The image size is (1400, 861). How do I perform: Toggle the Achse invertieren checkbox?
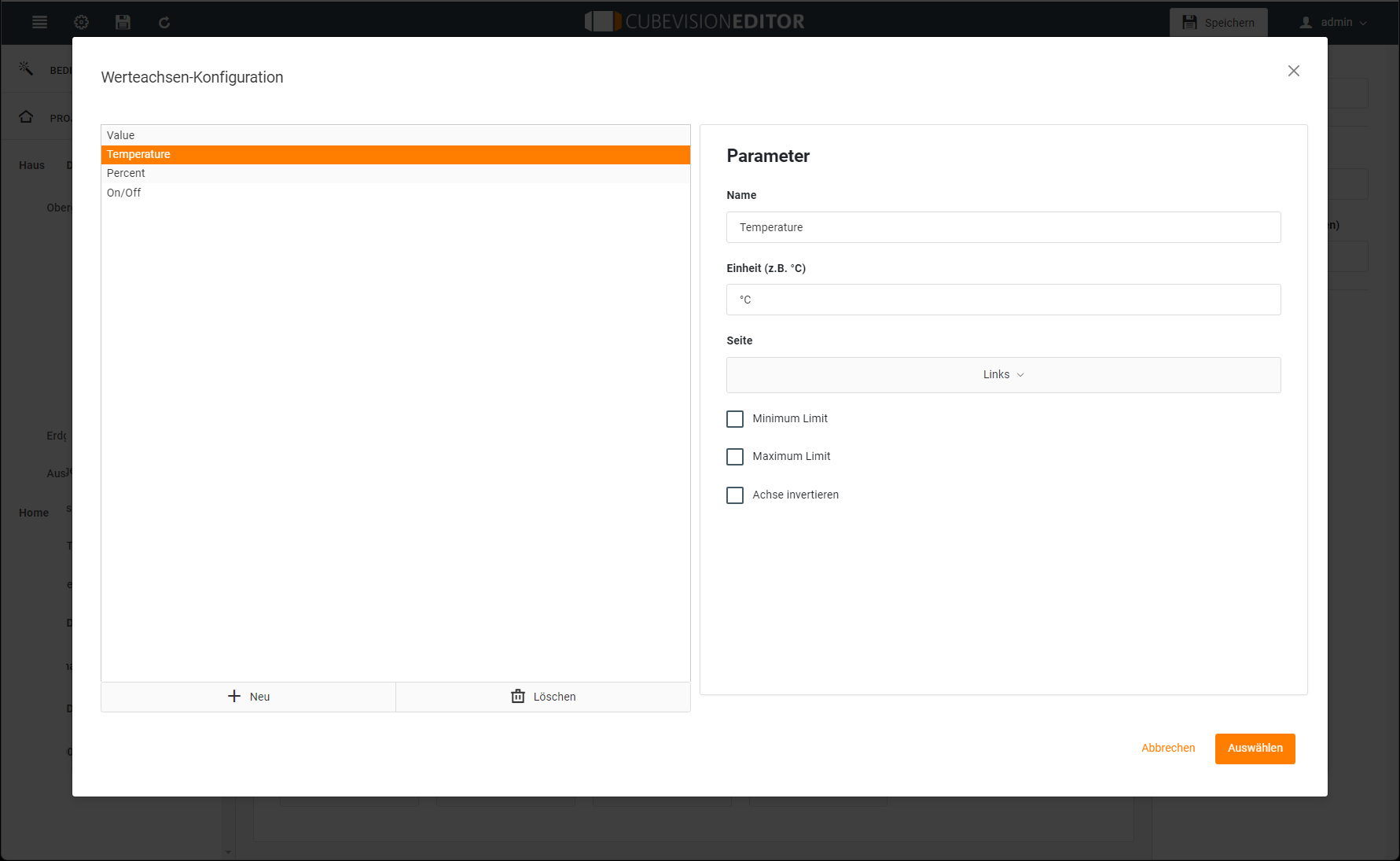point(735,495)
